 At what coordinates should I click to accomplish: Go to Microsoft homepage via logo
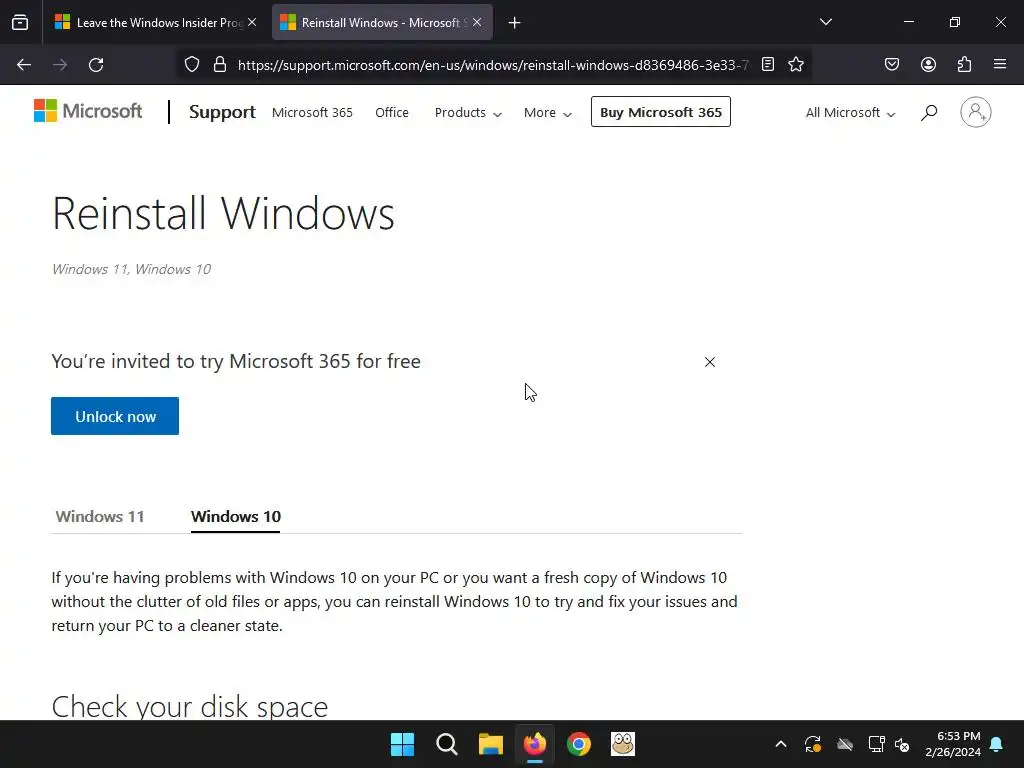[88, 111]
